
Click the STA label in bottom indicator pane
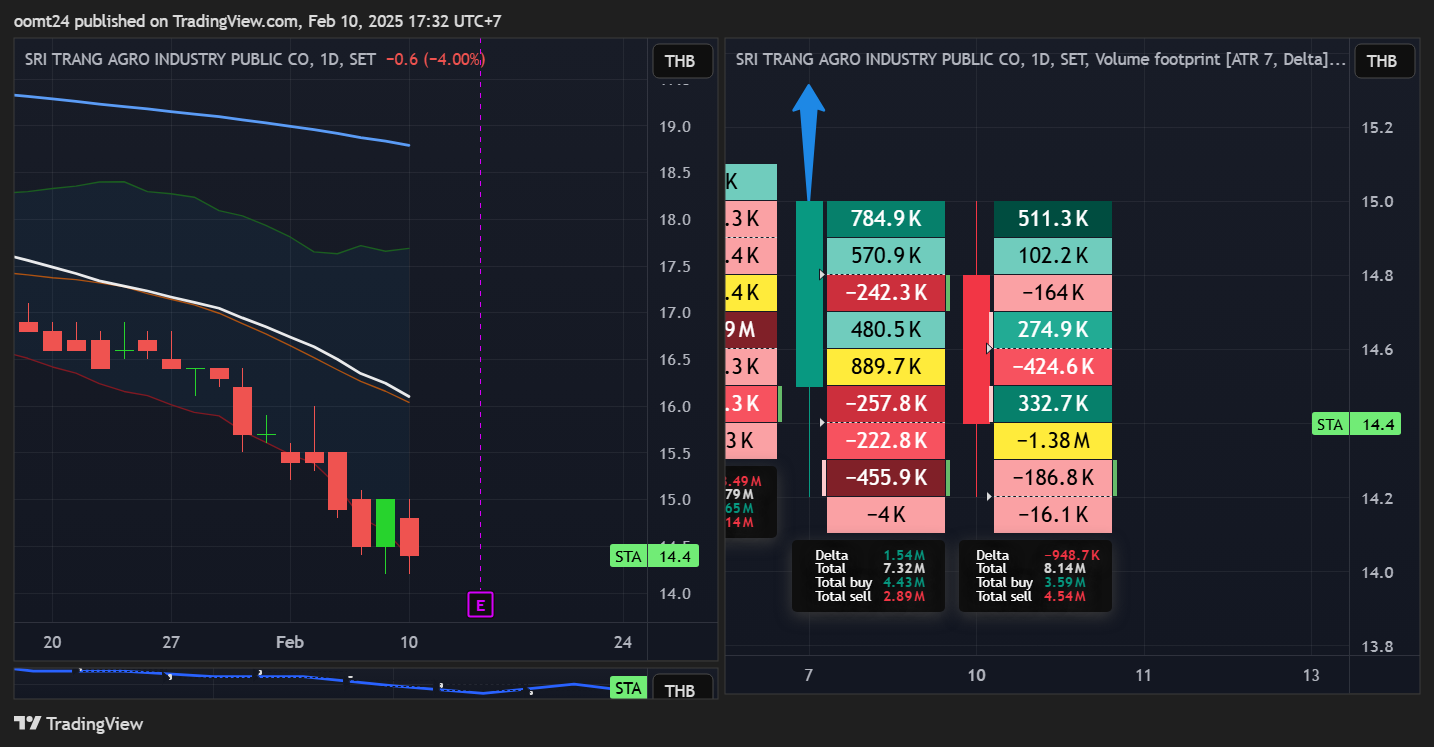point(627,688)
